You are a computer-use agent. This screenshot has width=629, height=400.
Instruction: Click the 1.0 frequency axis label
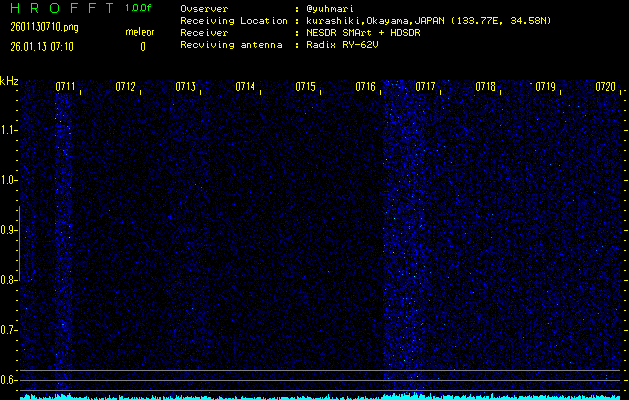(x=8, y=180)
